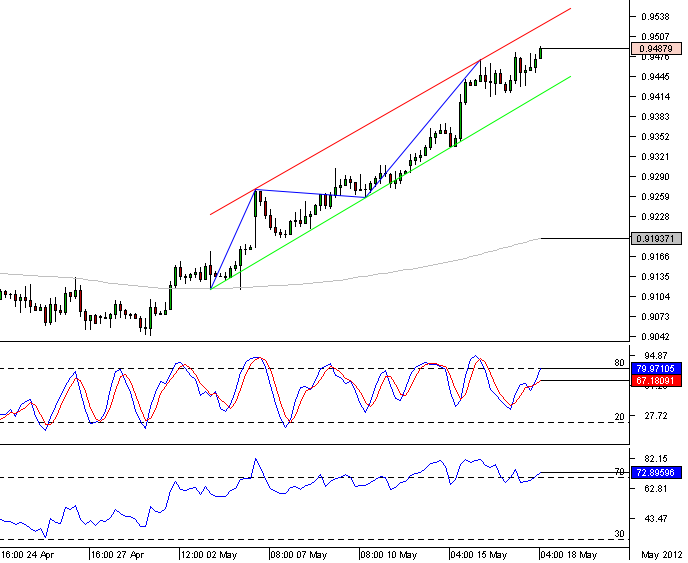Screen dimensions: 688x563
Task: Click the stochastic red value 67.18091
Action: coord(656,380)
